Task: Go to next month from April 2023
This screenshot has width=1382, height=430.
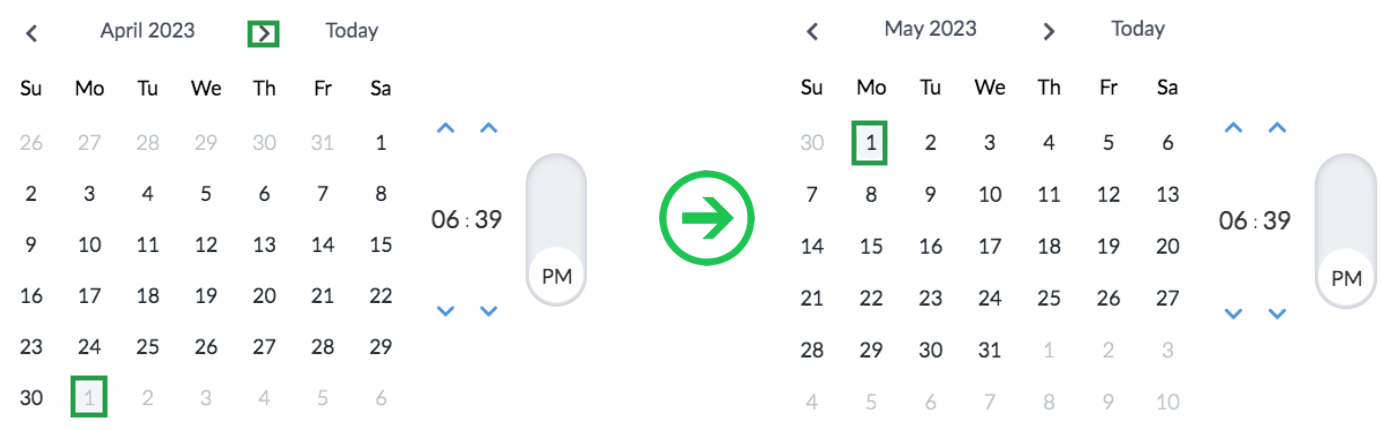Action: [263, 34]
